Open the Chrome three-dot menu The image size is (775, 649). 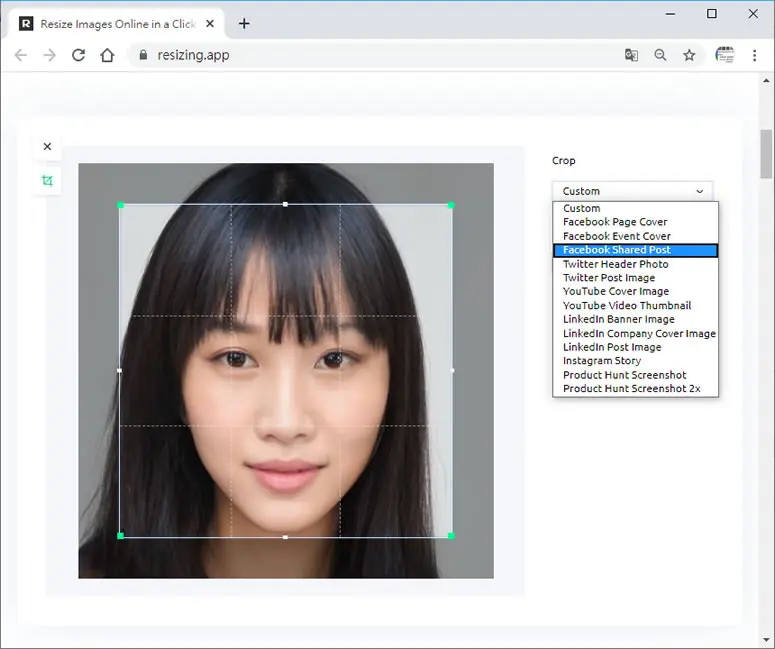(x=754, y=55)
